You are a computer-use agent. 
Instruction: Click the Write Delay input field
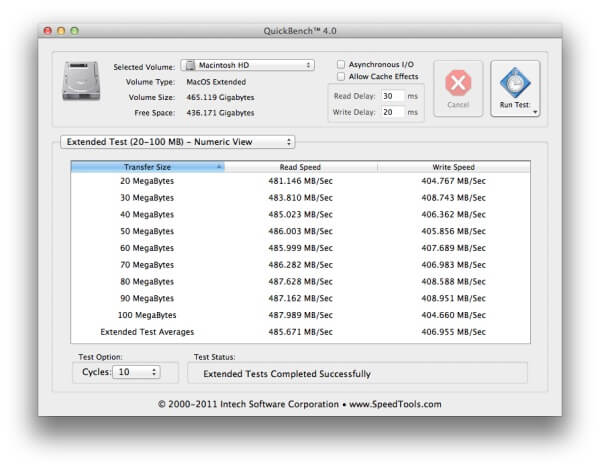pos(393,112)
